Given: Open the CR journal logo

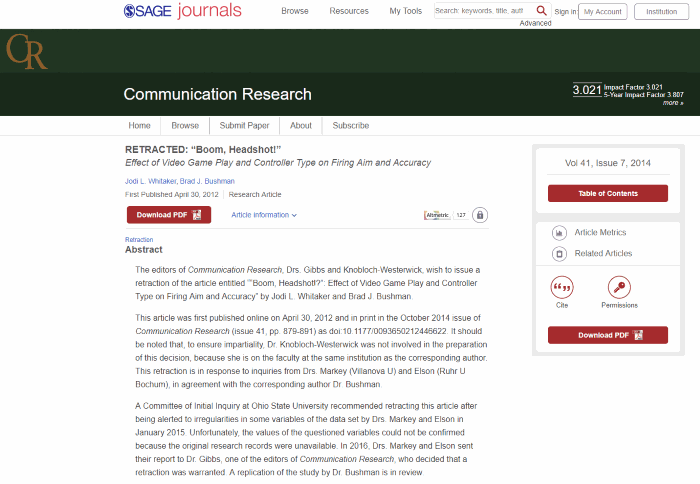Looking at the screenshot, I should tap(27, 51).
